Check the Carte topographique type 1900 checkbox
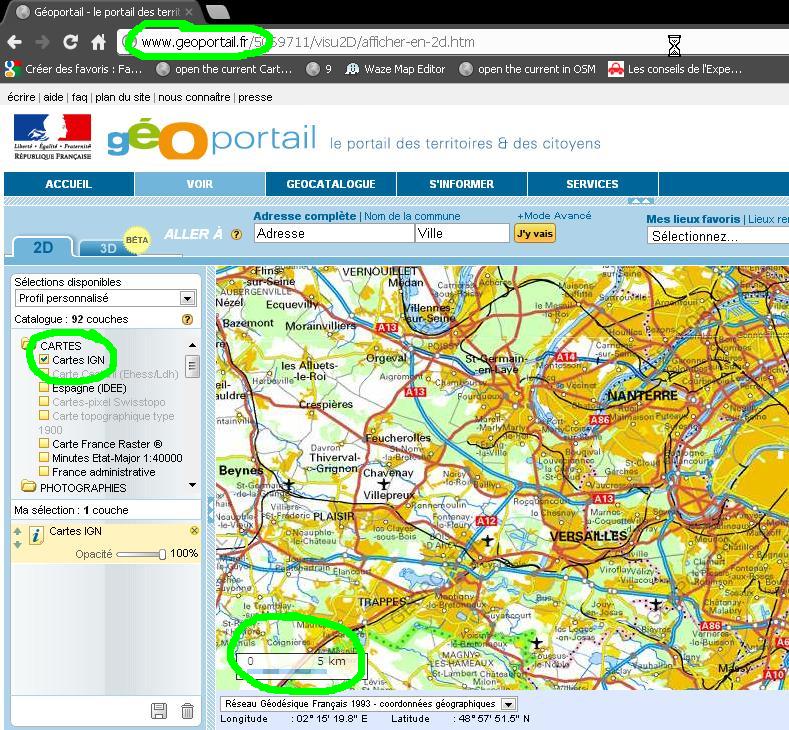The height and width of the screenshot is (730, 789). [44, 416]
